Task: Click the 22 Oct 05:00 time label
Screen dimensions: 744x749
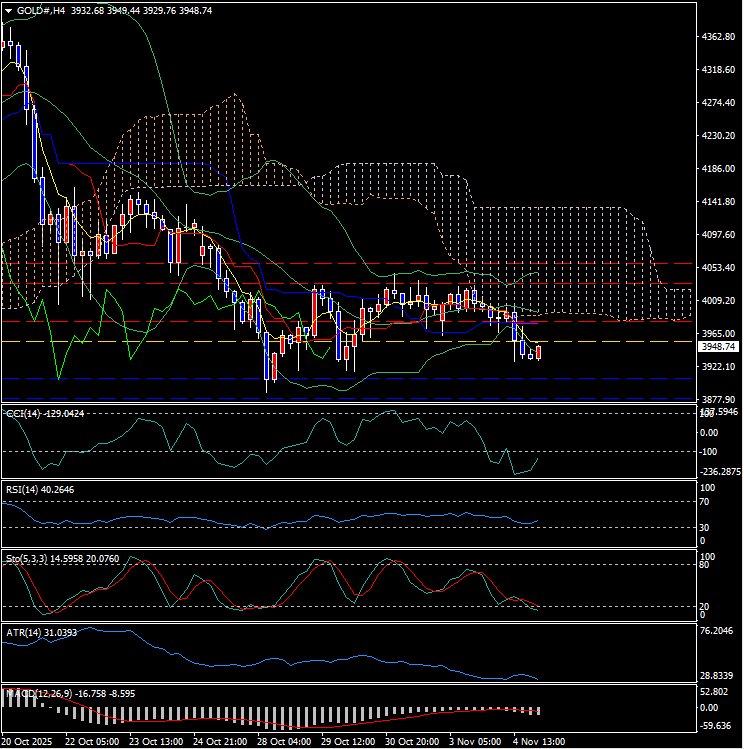Action: pyautogui.click(x=92, y=741)
